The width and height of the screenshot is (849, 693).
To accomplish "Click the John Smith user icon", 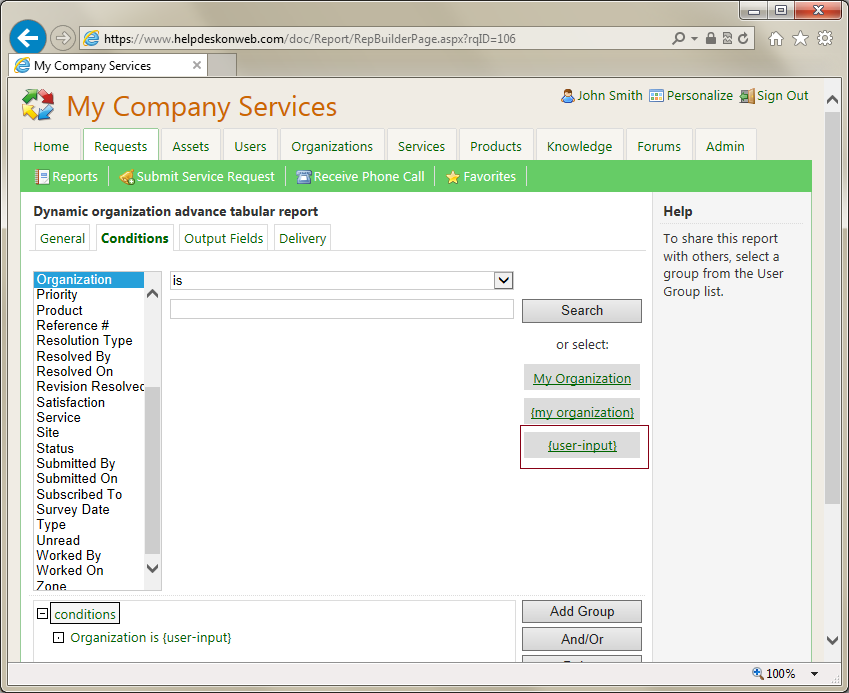I will (568, 96).
